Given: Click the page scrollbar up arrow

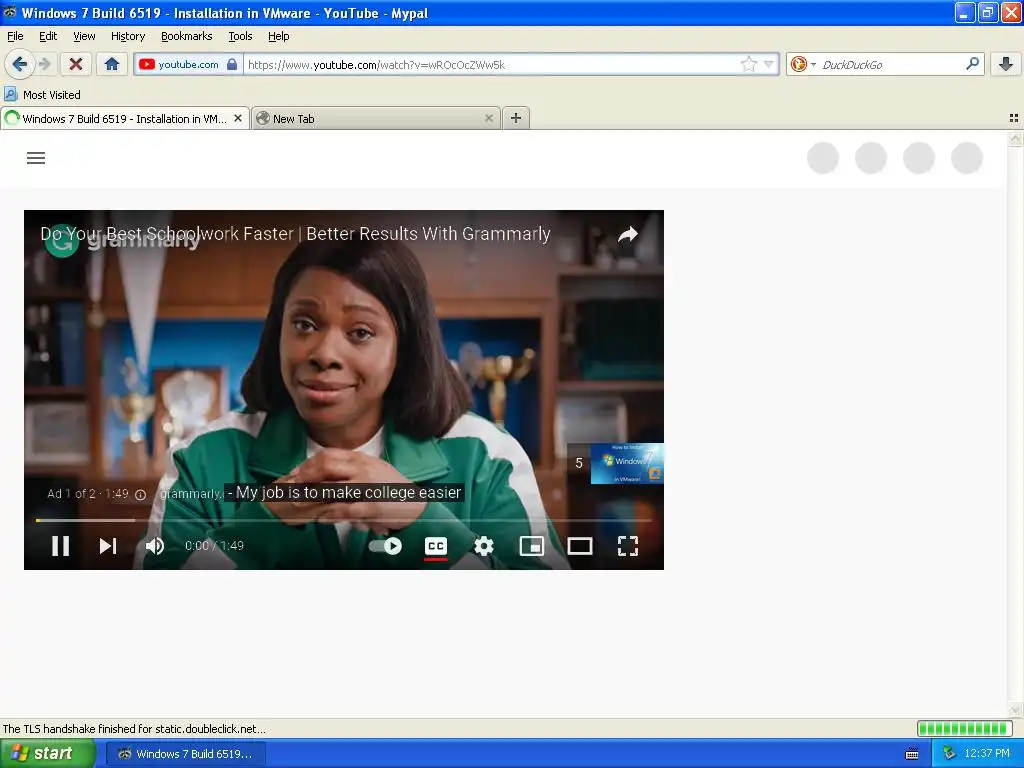Looking at the screenshot, I should point(1015,138).
